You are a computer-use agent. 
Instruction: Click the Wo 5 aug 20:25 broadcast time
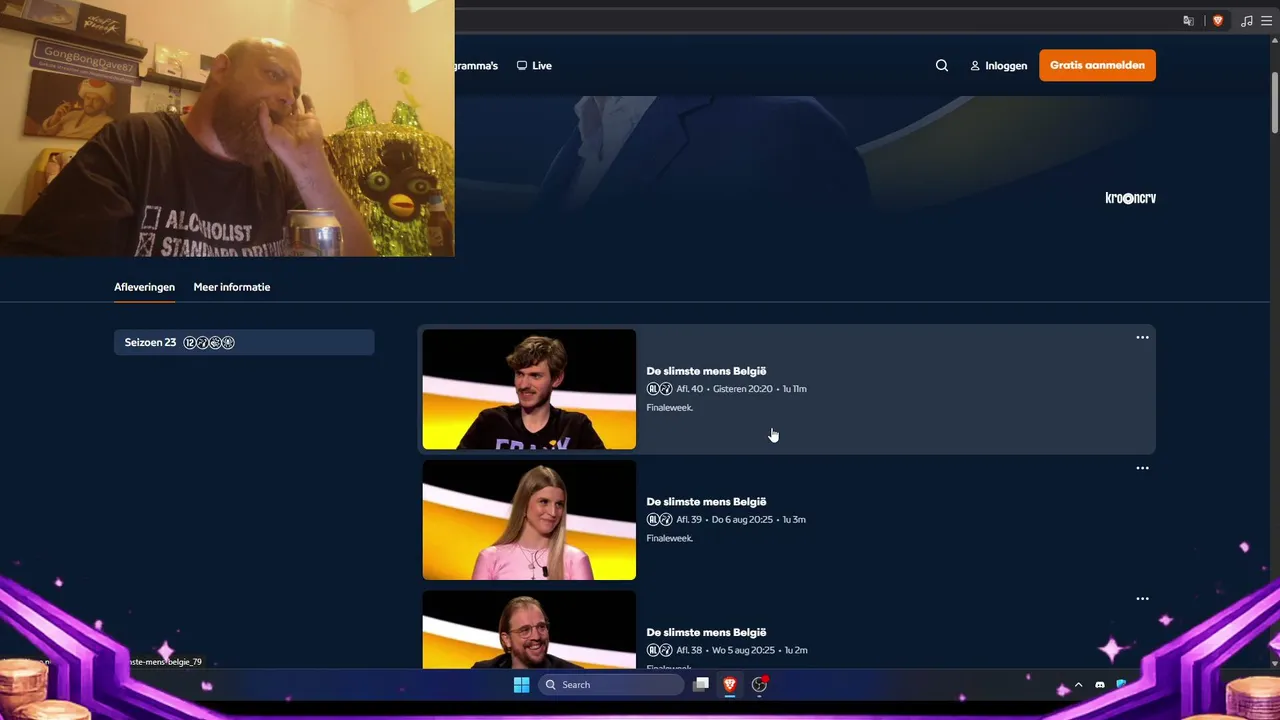[x=743, y=651]
